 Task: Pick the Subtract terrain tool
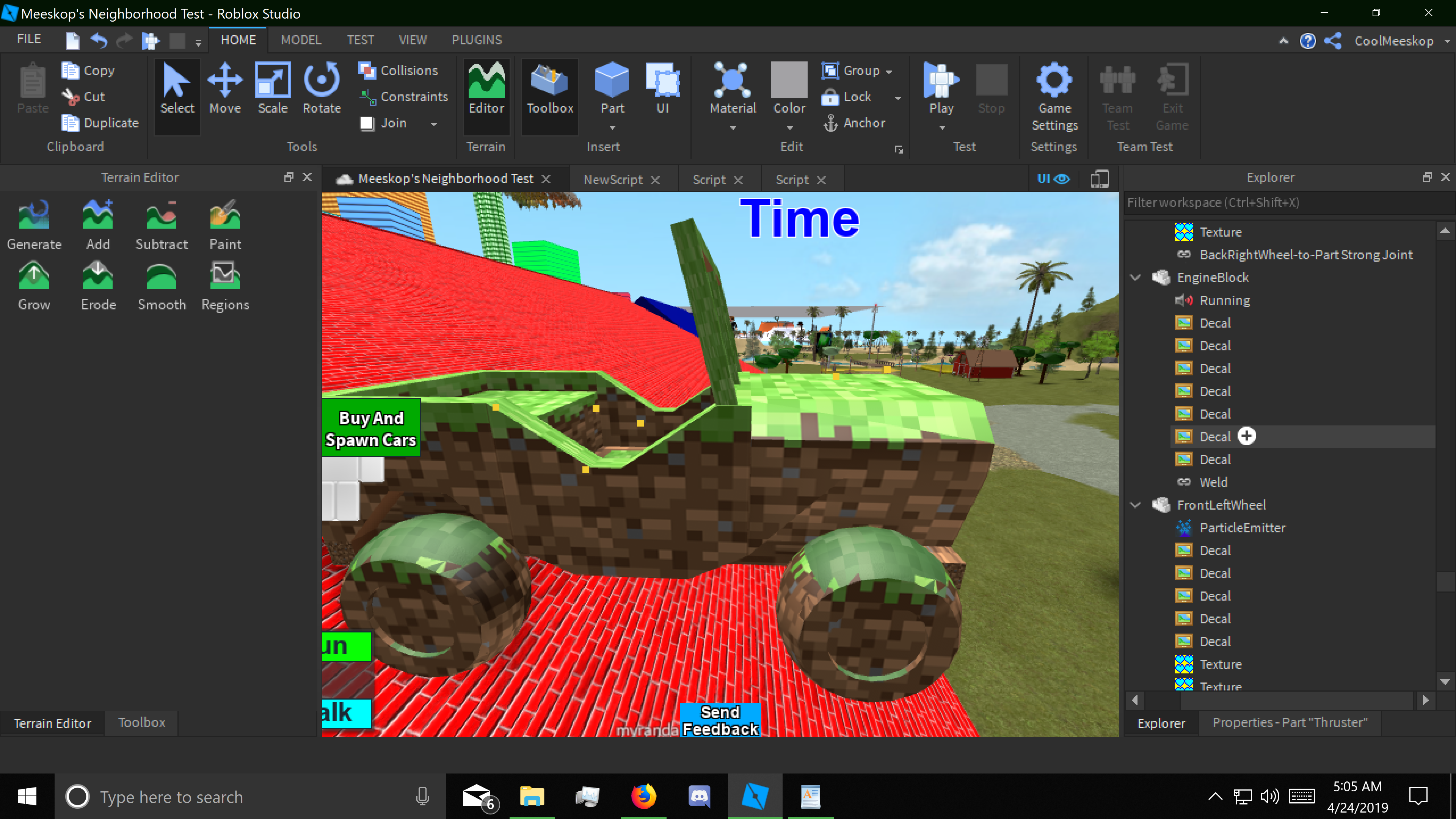click(162, 225)
